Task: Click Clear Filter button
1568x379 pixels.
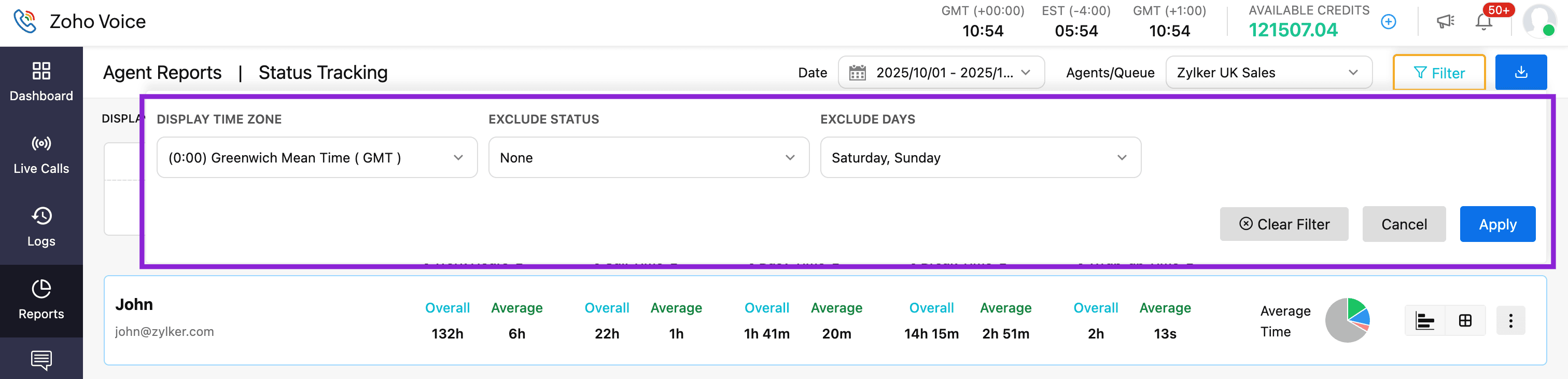Action: coord(1284,224)
